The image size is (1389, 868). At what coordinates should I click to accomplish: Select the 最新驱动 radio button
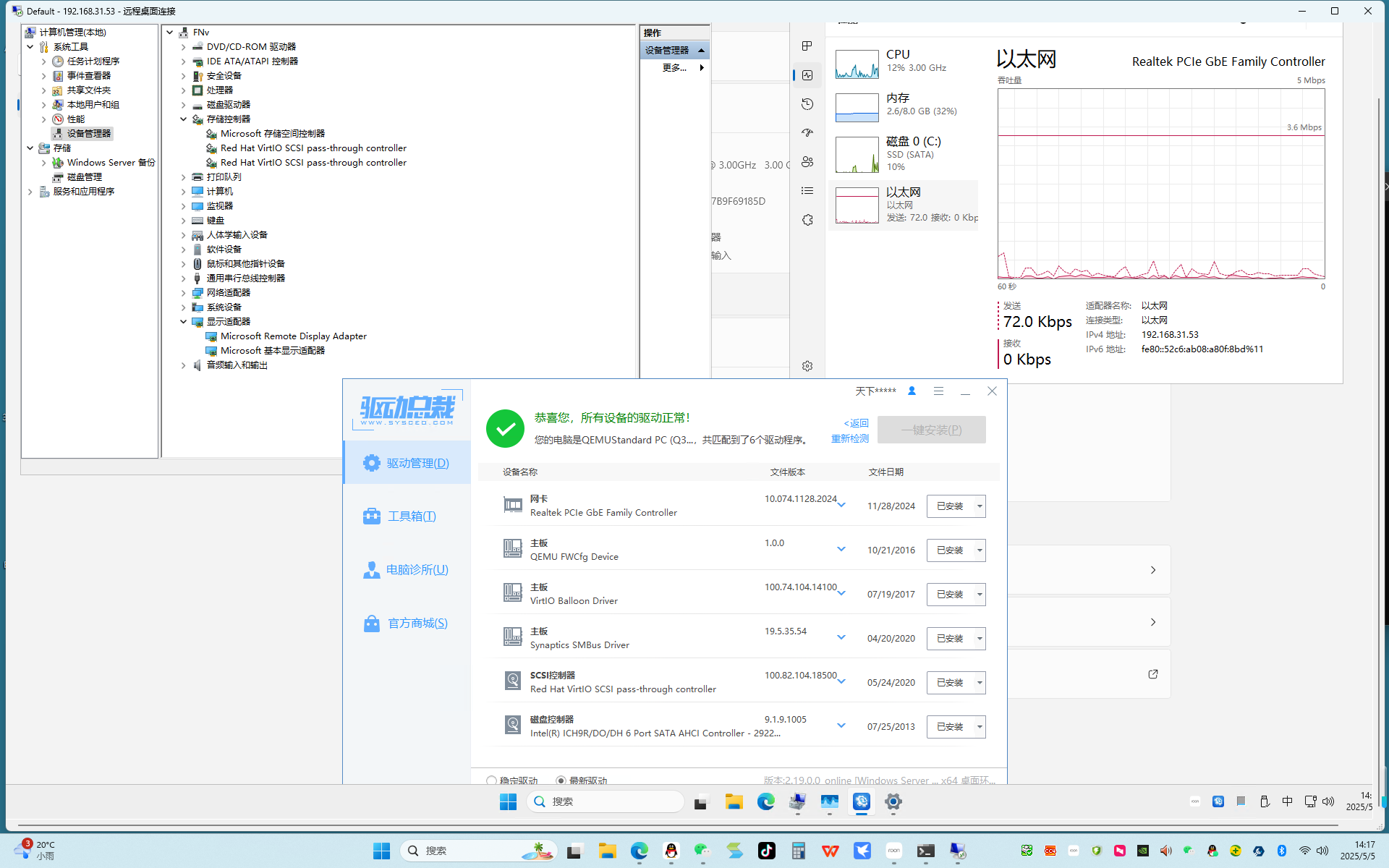tap(561, 780)
